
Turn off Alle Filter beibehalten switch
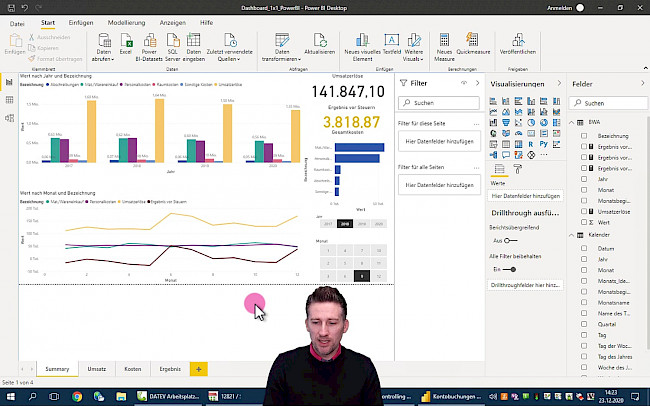[x=510, y=269]
